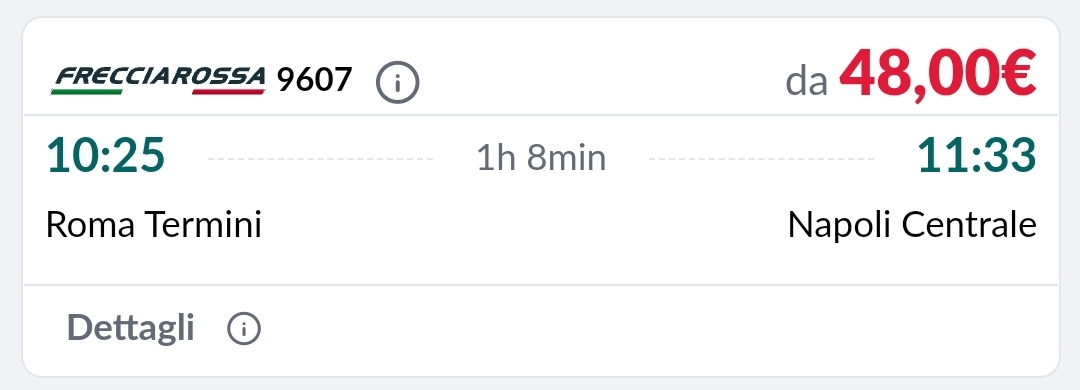Select the 11:33 arrival time
The height and width of the screenshot is (390, 1080).
977,154
